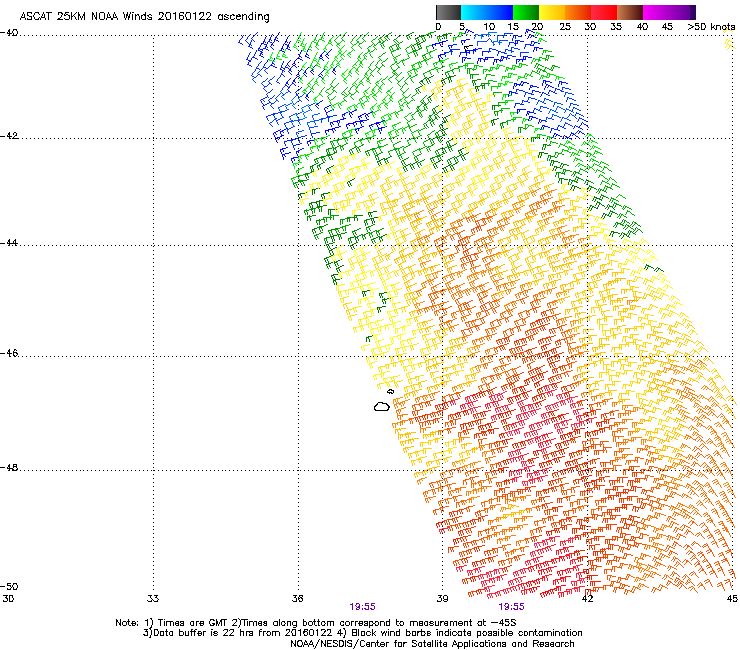Click the legend tick label '35'

pos(617,26)
